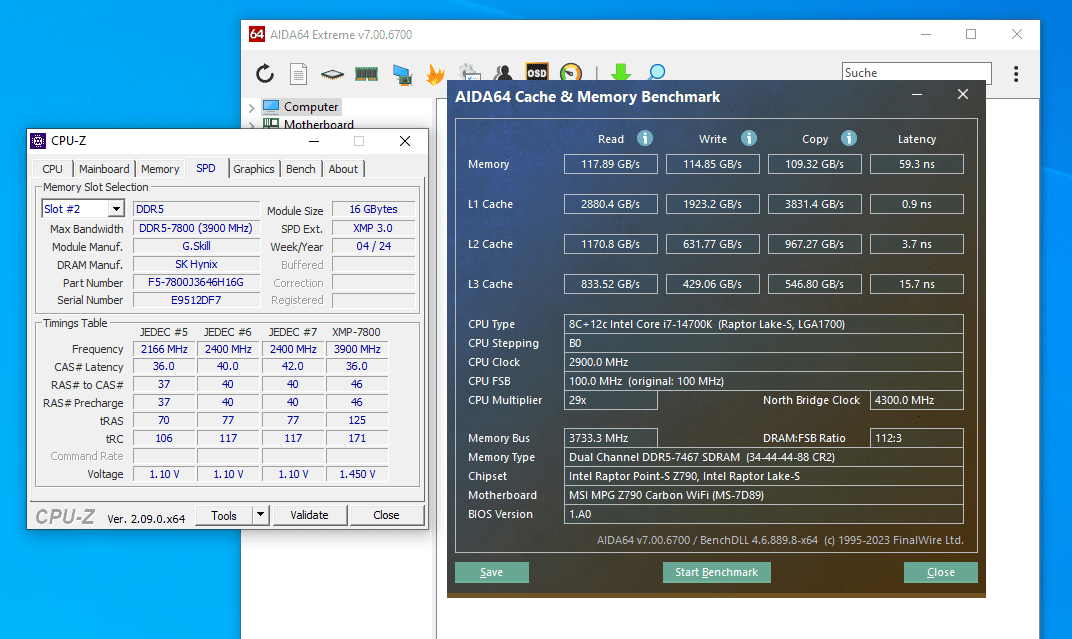
Task: Click the green memory module icon
Action: point(366,74)
